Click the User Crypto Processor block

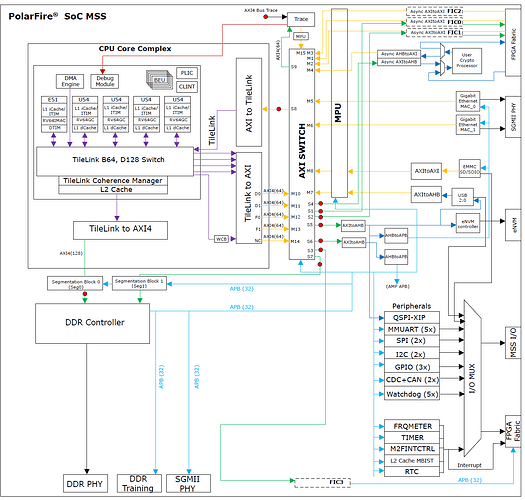[467, 60]
